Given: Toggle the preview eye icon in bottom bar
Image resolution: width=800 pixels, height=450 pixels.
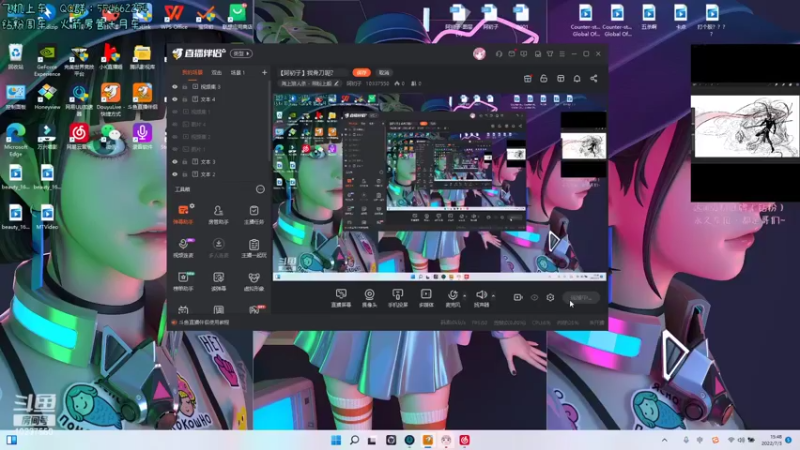Looking at the screenshot, I should pyautogui.click(x=534, y=297).
